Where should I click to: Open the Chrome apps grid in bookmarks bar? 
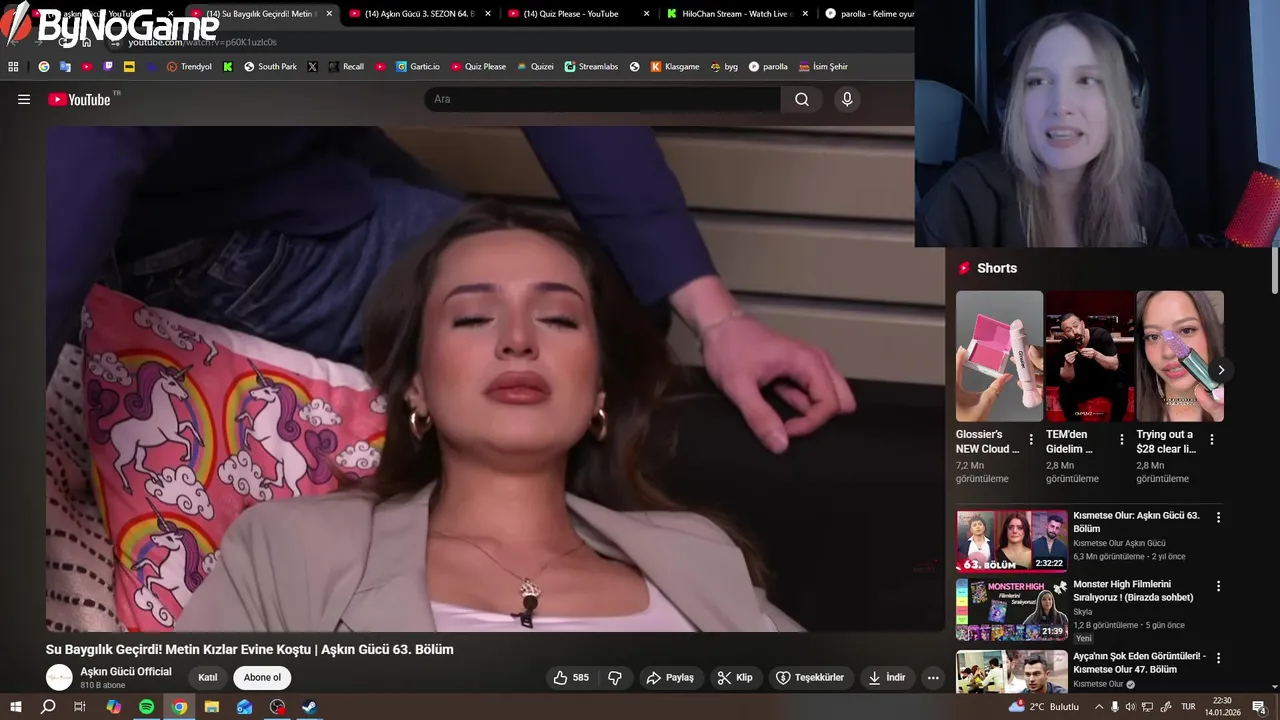click(13, 67)
